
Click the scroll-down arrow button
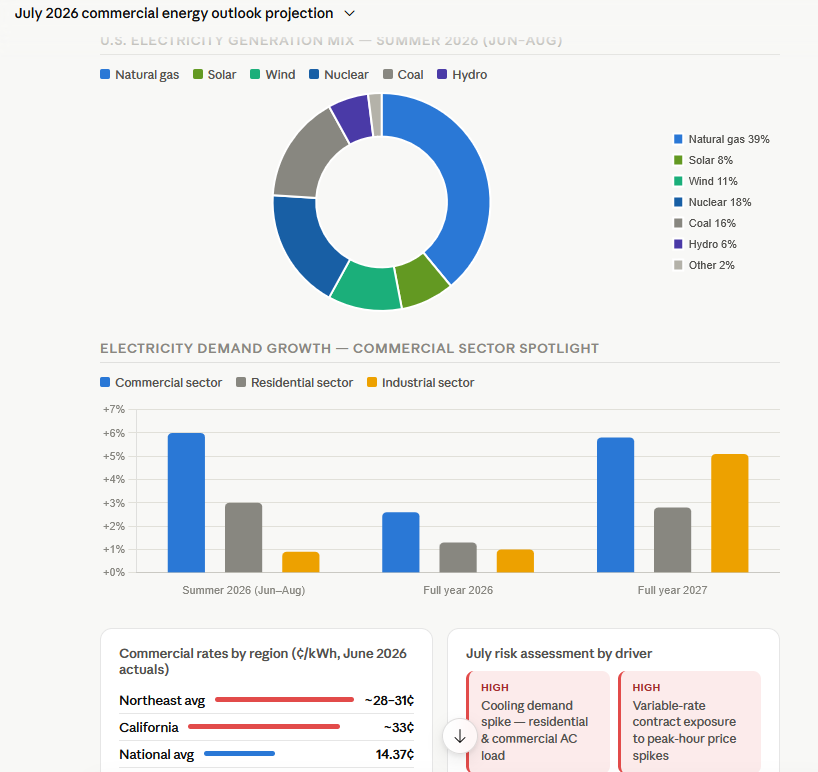pyautogui.click(x=460, y=737)
